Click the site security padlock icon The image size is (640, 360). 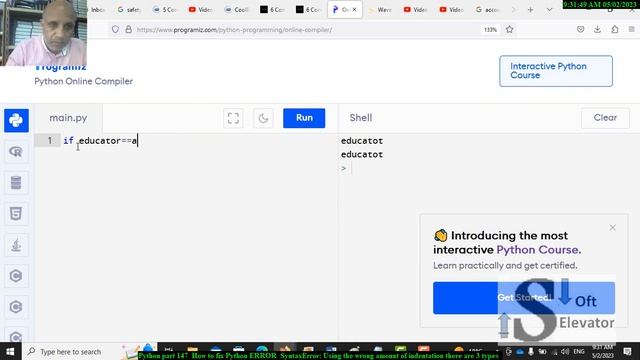click(x=129, y=29)
